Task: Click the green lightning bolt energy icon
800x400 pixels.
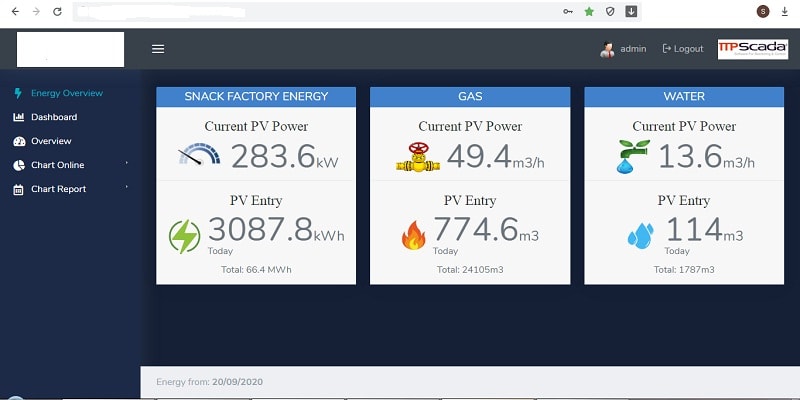Action: [184, 236]
